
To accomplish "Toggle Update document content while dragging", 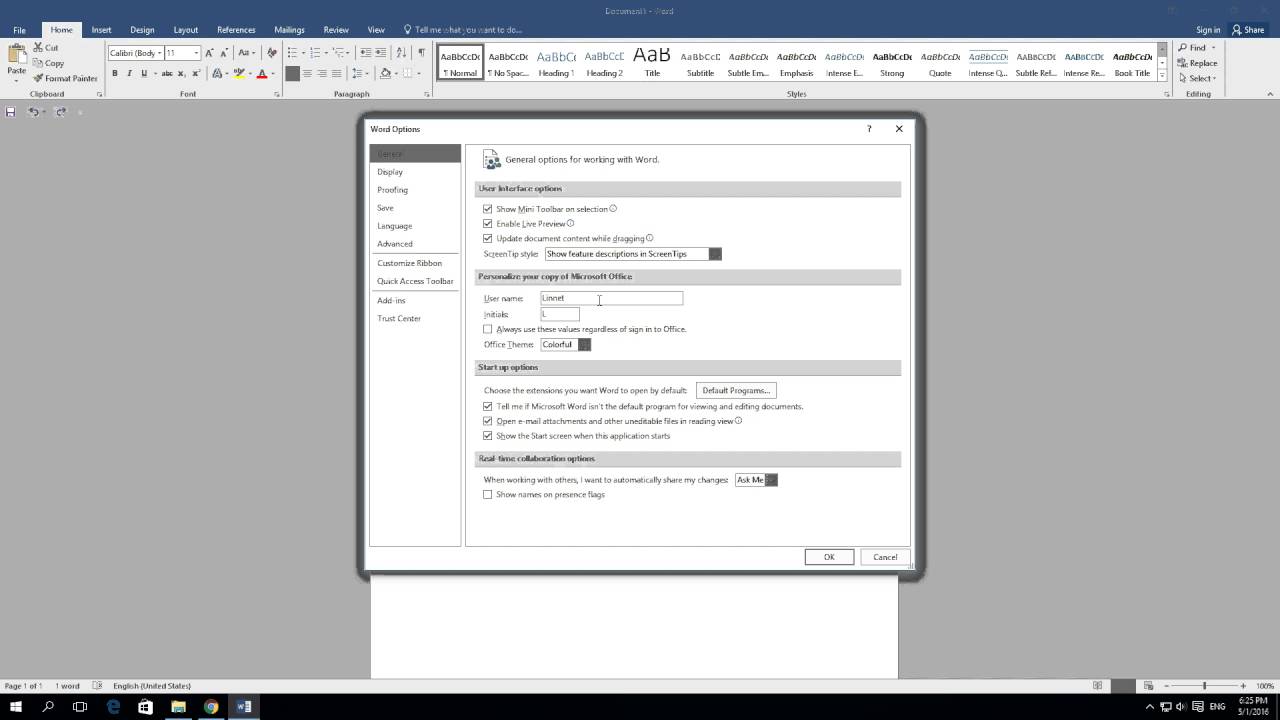I will click(488, 239).
